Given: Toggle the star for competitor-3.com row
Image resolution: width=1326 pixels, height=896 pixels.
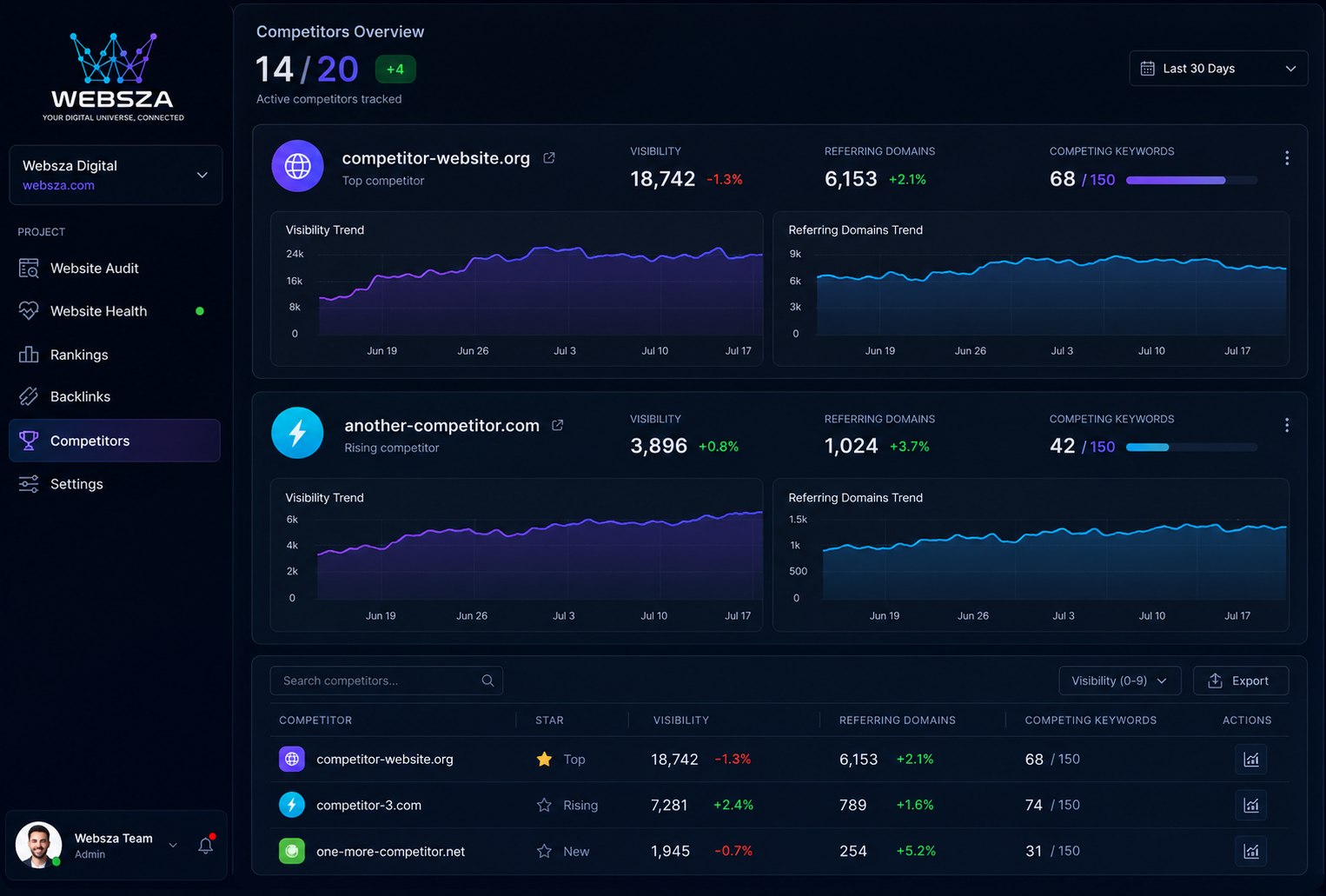Looking at the screenshot, I should coord(544,806).
